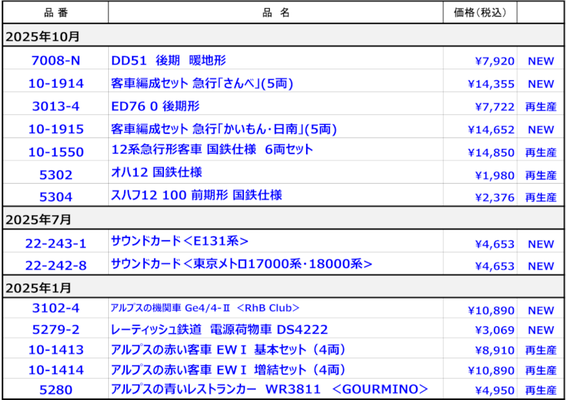
Task: Click price ¥2,376
Action: coord(494,197)
